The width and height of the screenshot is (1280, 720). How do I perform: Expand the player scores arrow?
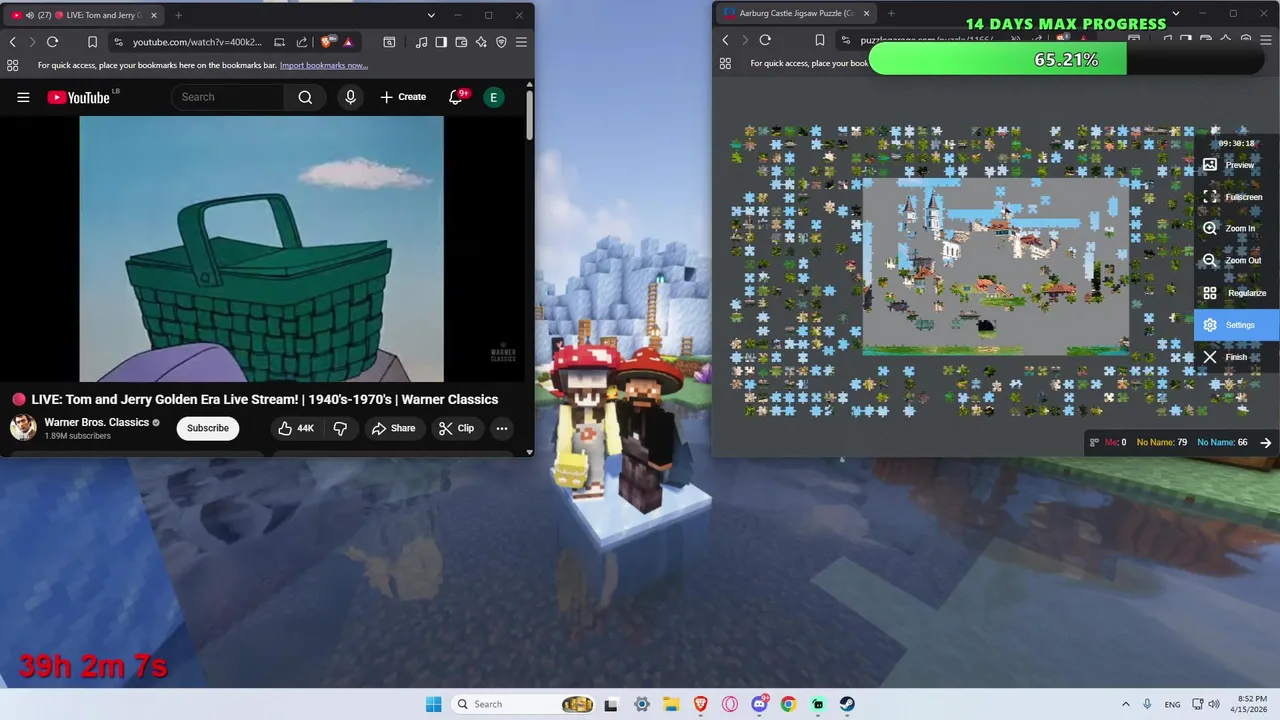pos(1265,442)
